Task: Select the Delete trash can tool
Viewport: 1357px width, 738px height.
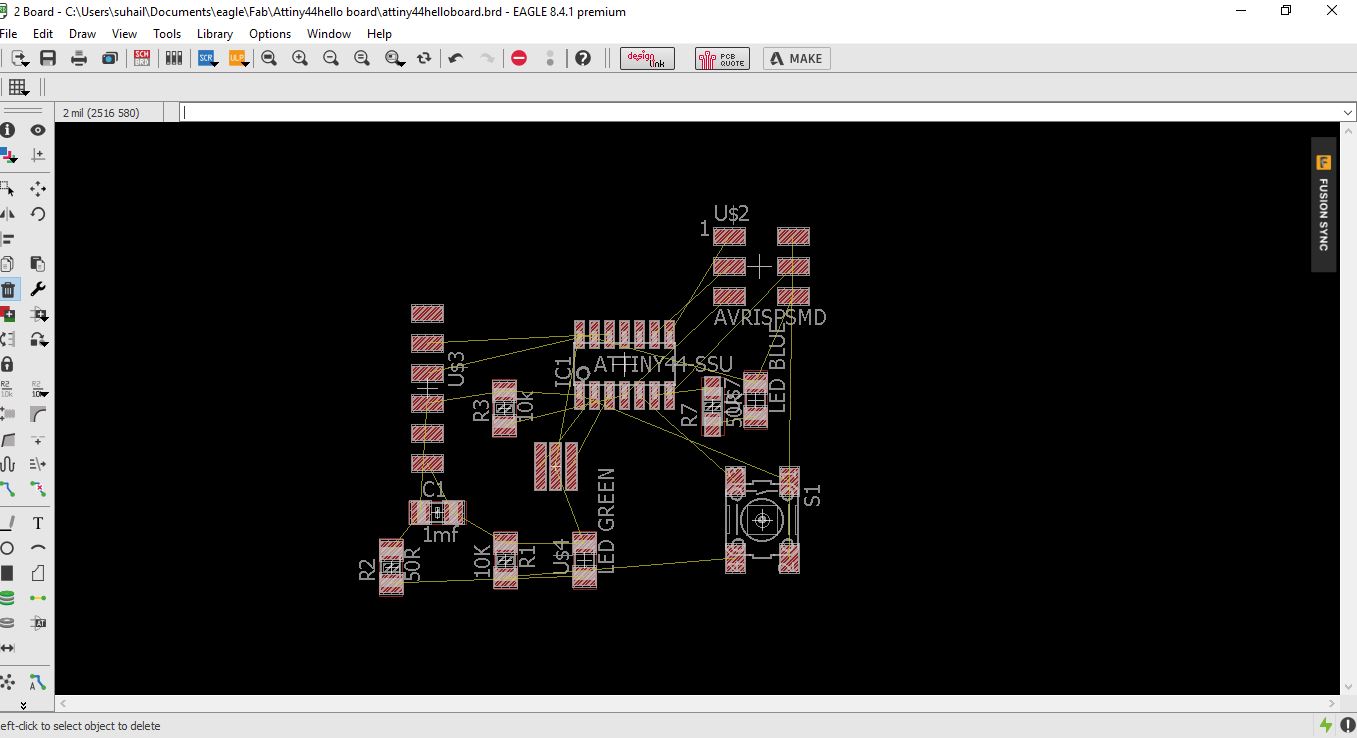Action: [7, 290]
